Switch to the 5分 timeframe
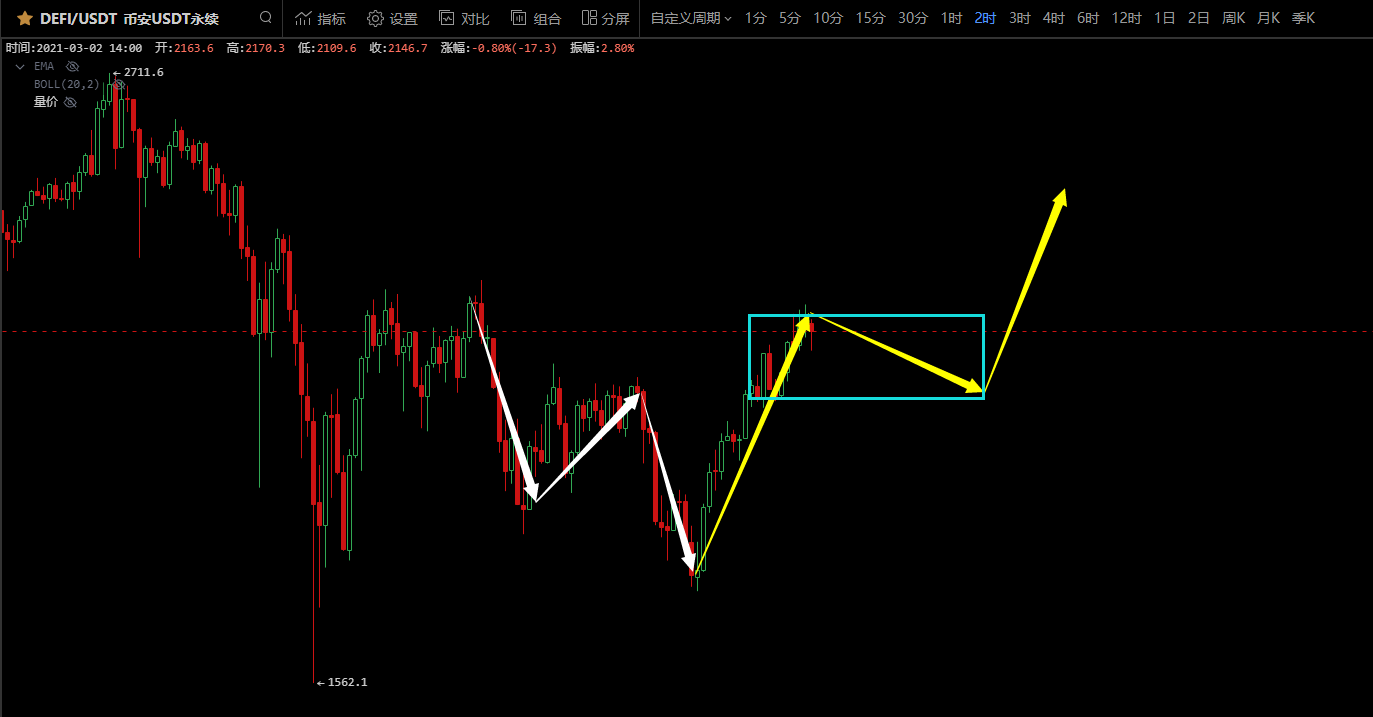This screenshot has height=717, width=1373. tap(790, 18)
